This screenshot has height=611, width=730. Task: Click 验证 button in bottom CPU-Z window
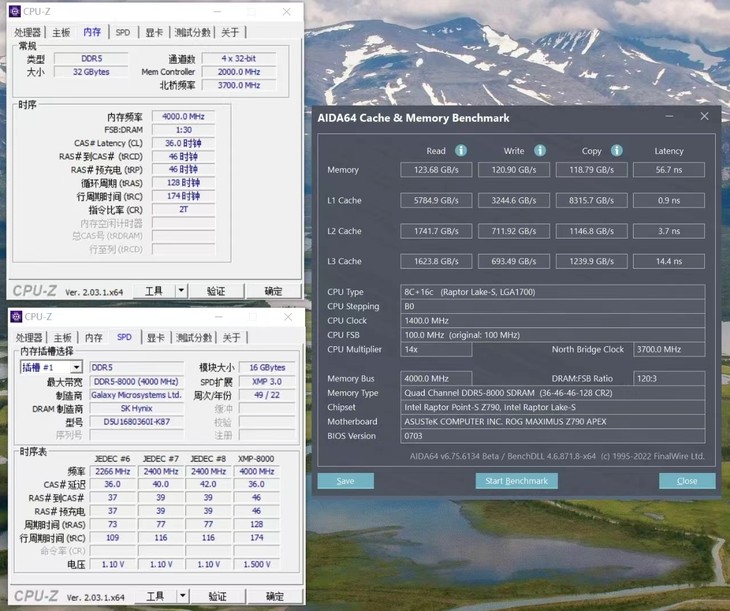pyautogui.click(x=218, y=596)
